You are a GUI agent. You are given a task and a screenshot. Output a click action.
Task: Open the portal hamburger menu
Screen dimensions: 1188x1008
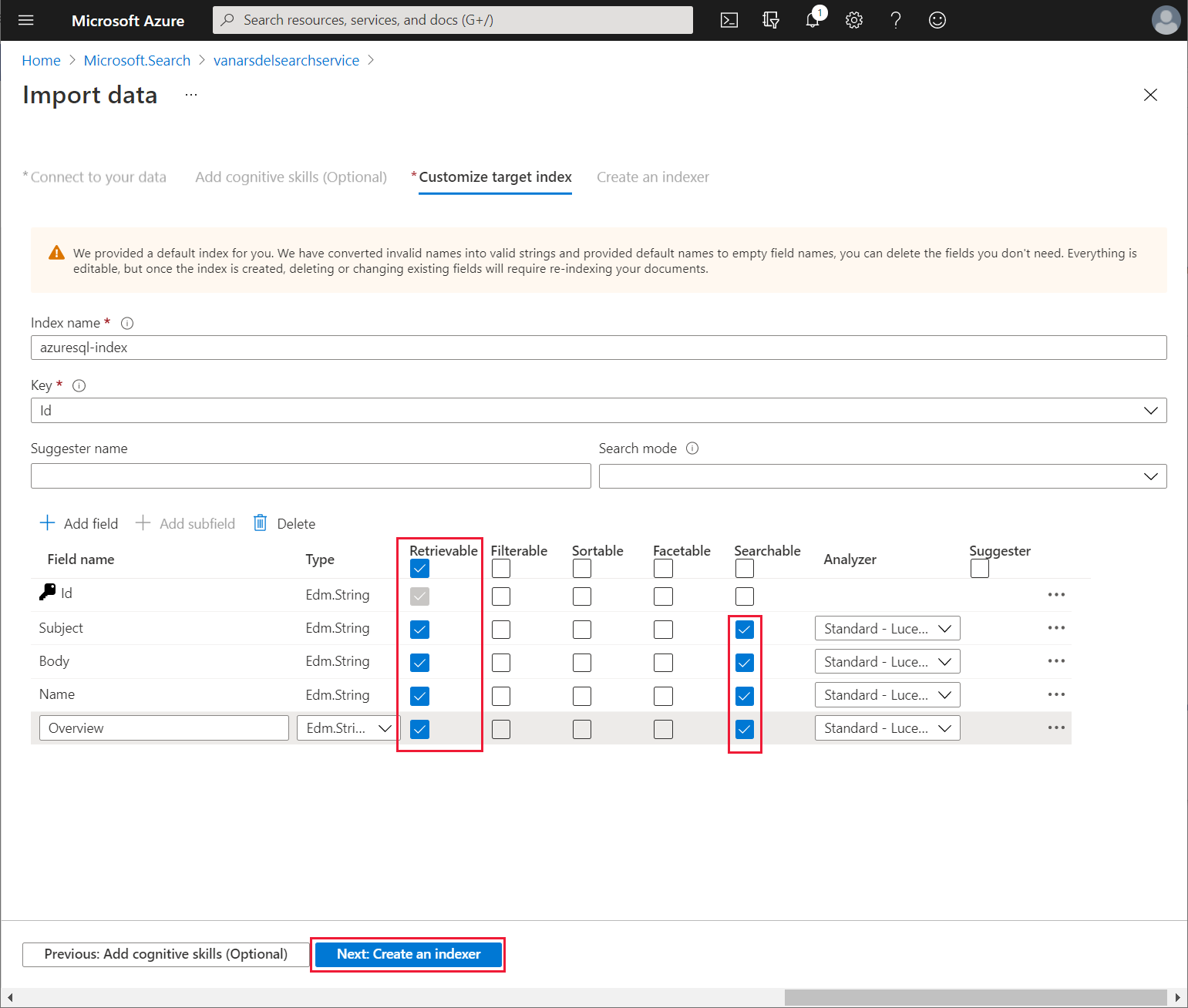click(26, 20)
